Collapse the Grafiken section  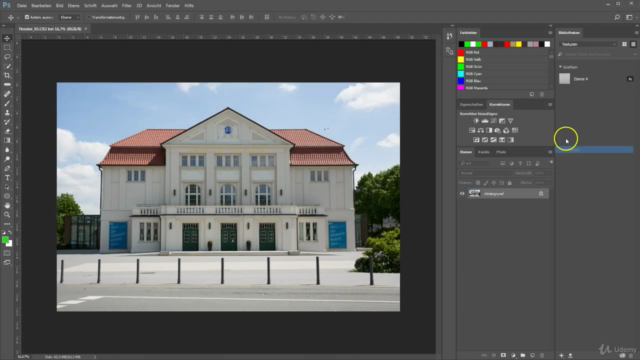click(560, 67)
